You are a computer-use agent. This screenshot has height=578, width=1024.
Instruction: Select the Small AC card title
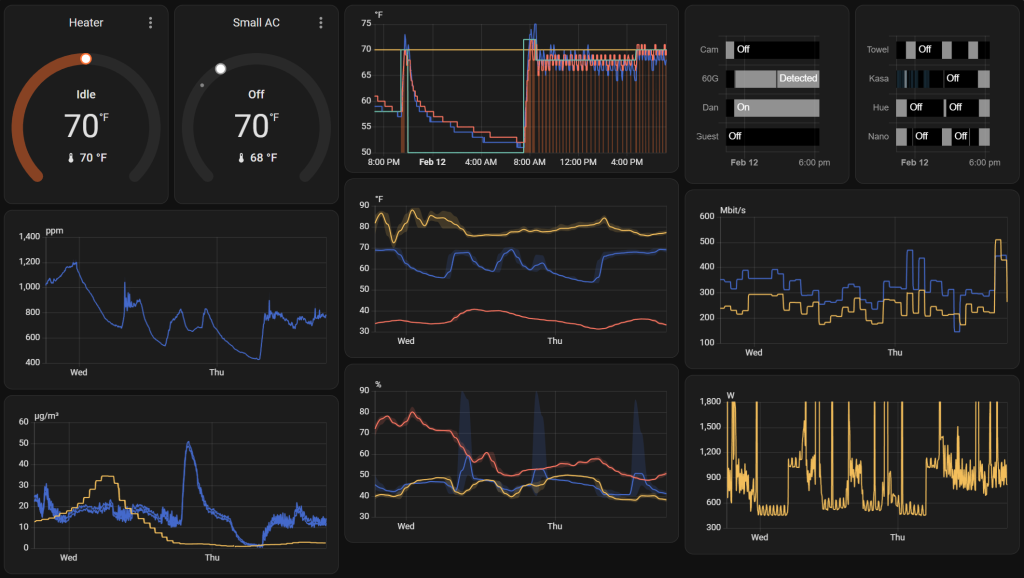pyautogui.click(x=256, y=23)
